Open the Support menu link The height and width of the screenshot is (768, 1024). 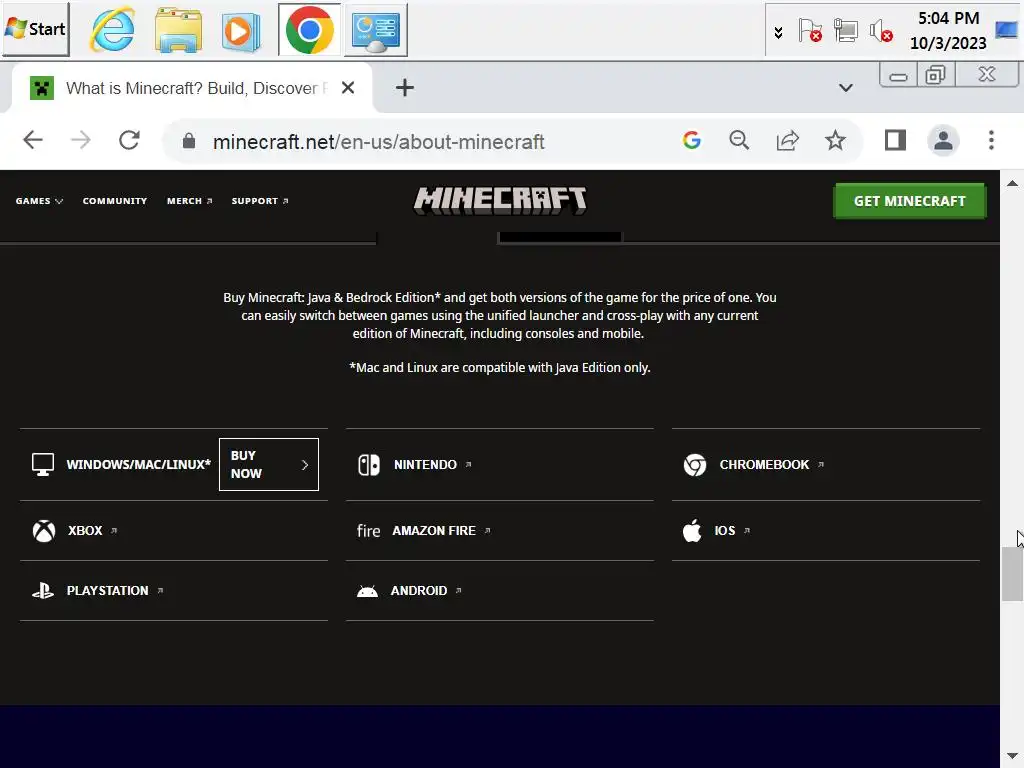point(260,201)
